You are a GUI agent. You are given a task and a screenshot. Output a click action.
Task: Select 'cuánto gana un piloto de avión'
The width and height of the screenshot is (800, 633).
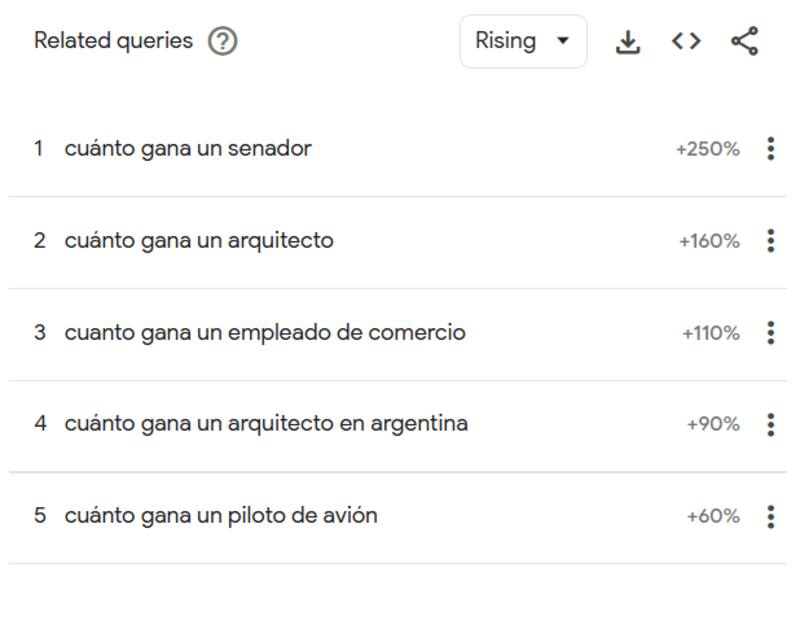[221, 516]
